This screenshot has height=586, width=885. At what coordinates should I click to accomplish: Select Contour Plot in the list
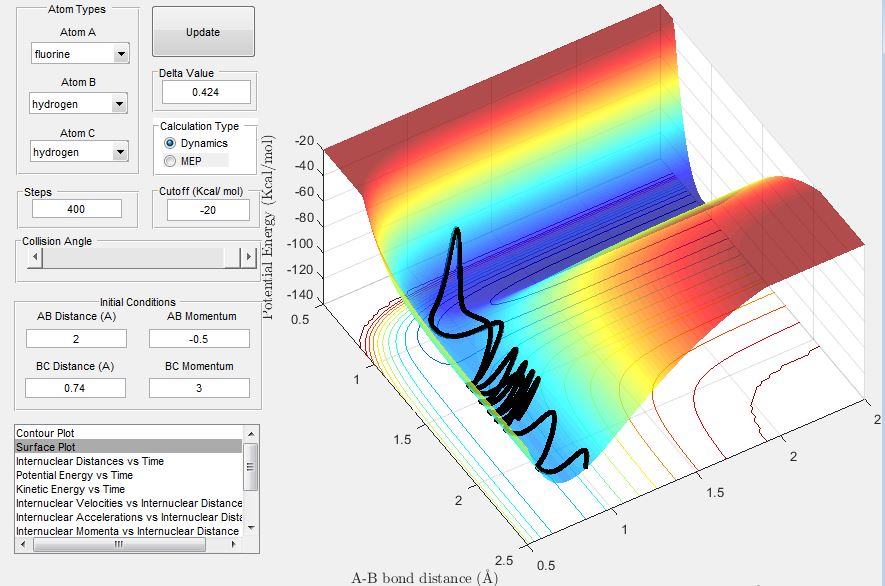tap(45, 433)
